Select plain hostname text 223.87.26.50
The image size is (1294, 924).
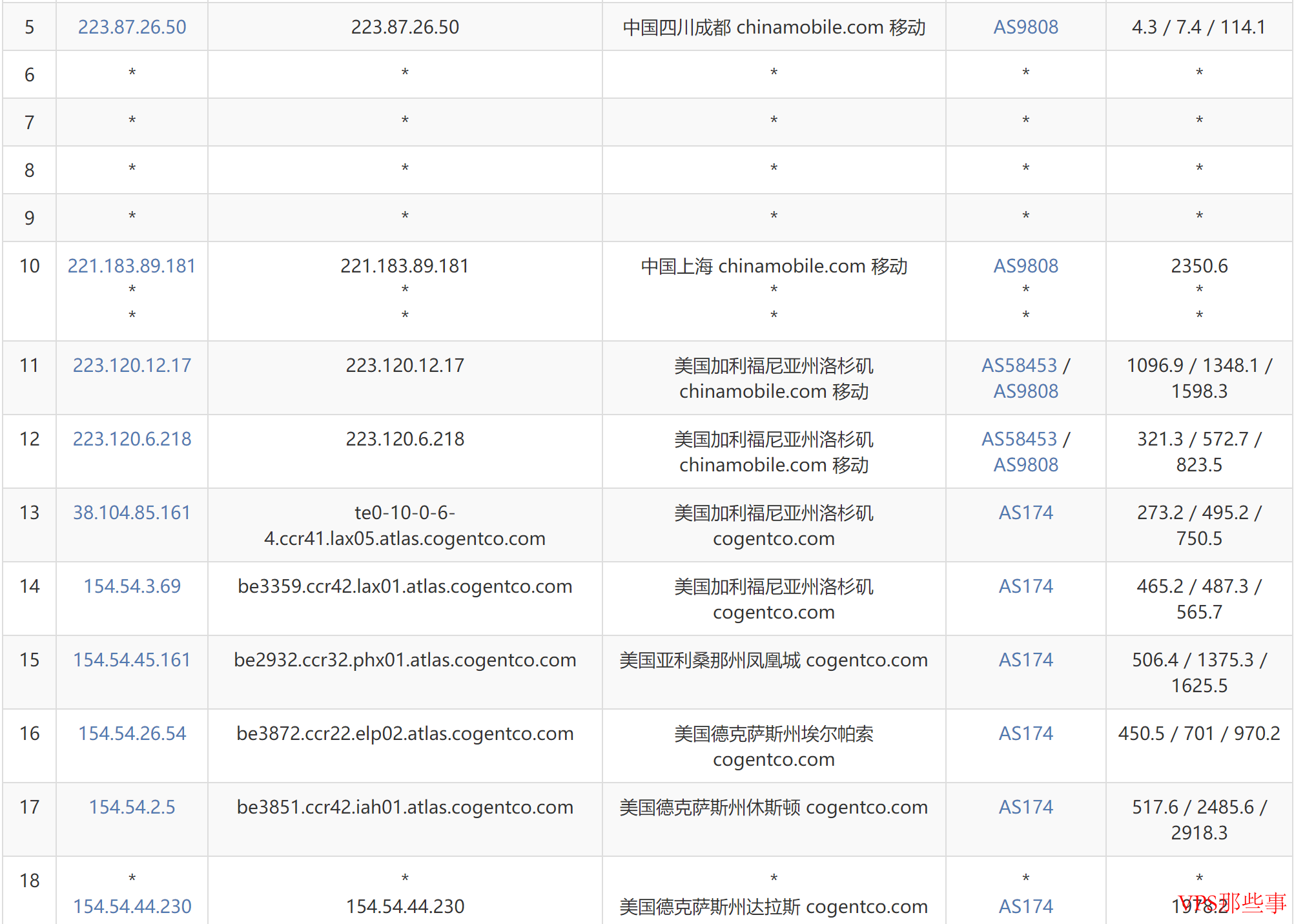pyautogui.click(x=405, y=27)
